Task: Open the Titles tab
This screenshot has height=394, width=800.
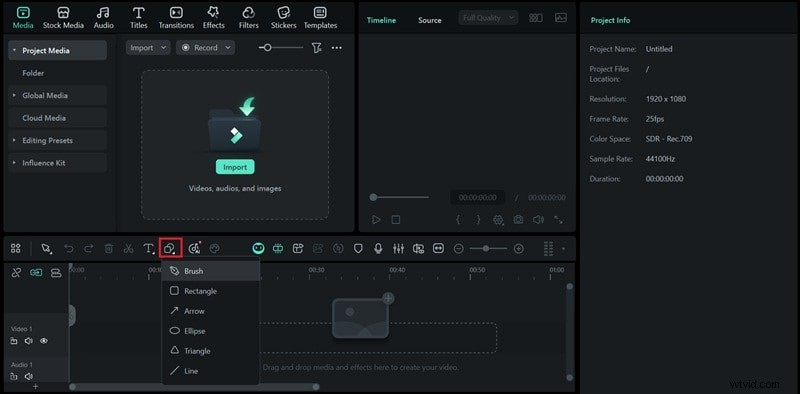Action: coord(138,17)
